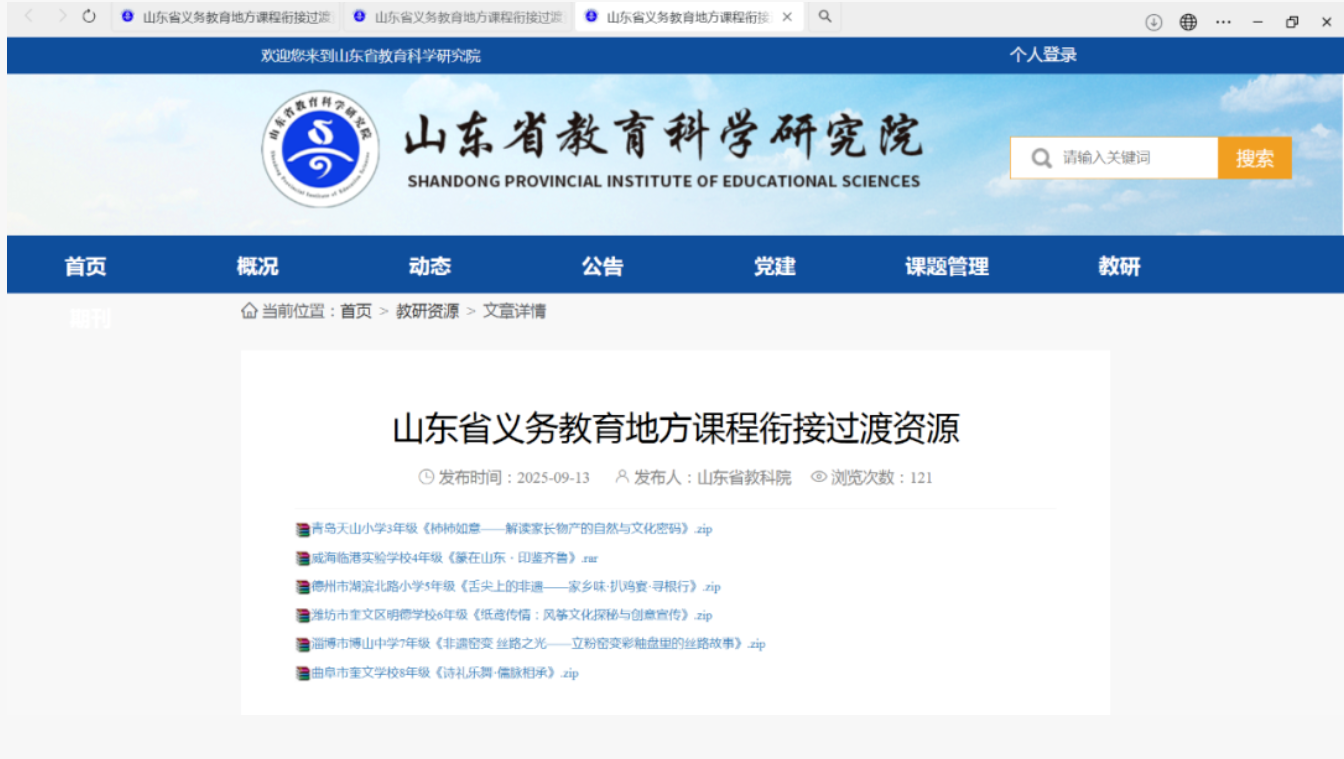Open the 课题管理 navigation menu
The height and width of the screenshot is (759, 1344).
(946, 266)
